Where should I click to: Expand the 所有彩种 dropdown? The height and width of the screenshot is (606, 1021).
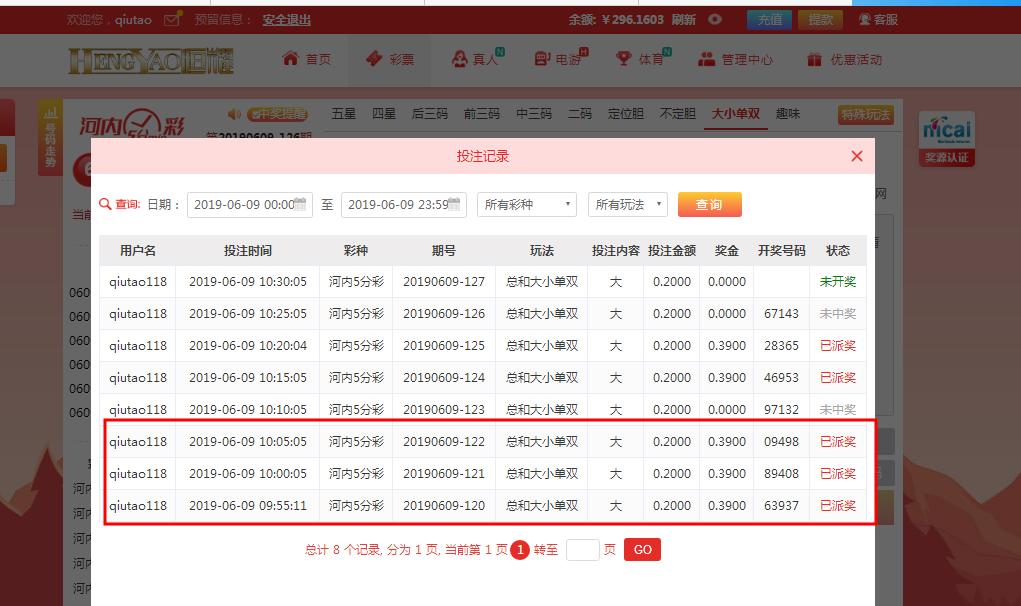tap(527, 204)
